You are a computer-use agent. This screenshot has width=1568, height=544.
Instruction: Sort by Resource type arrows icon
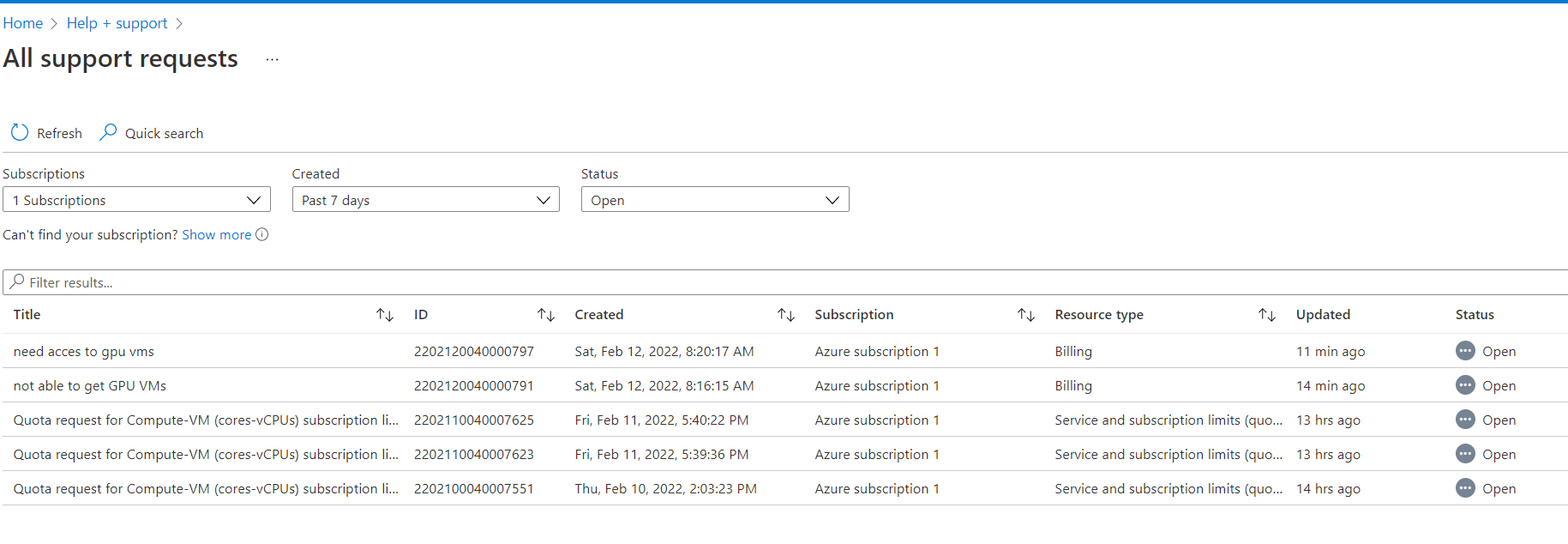click(x=1267, y=315)
